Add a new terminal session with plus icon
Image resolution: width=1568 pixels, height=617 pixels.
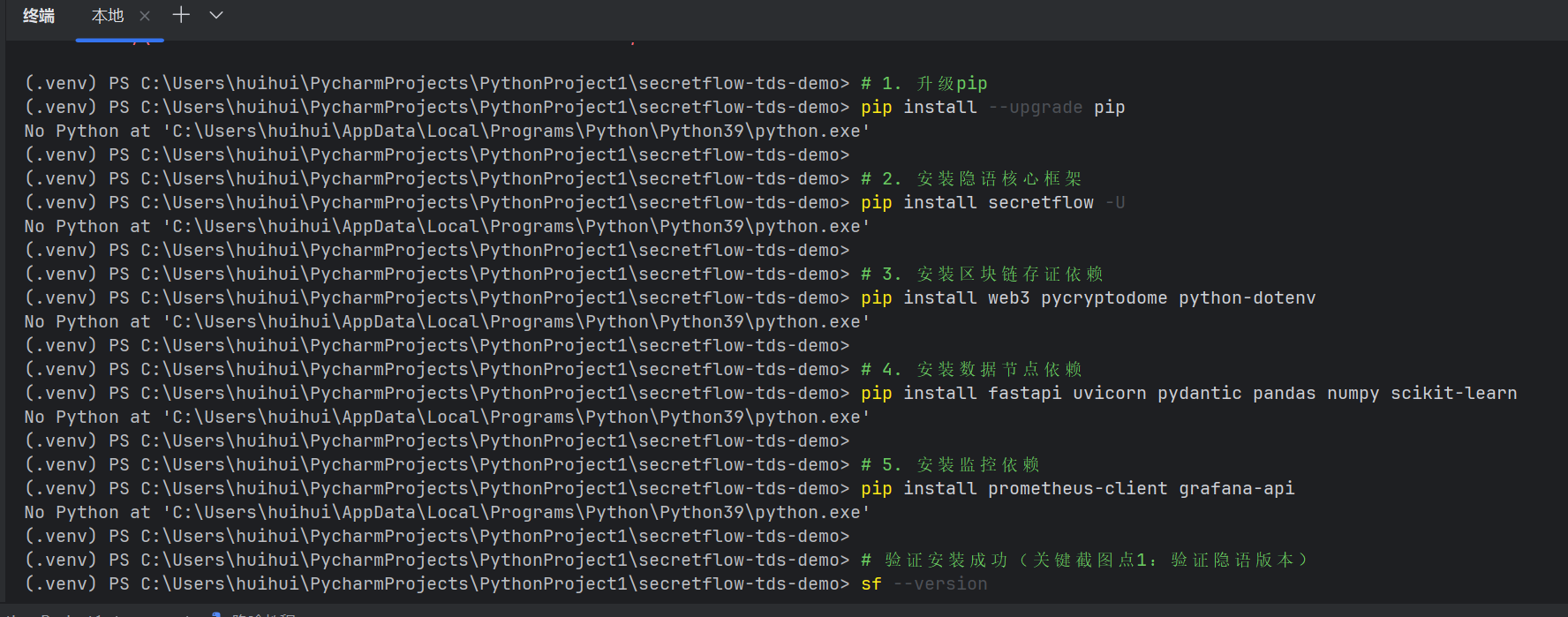click(x=181, y=15)
